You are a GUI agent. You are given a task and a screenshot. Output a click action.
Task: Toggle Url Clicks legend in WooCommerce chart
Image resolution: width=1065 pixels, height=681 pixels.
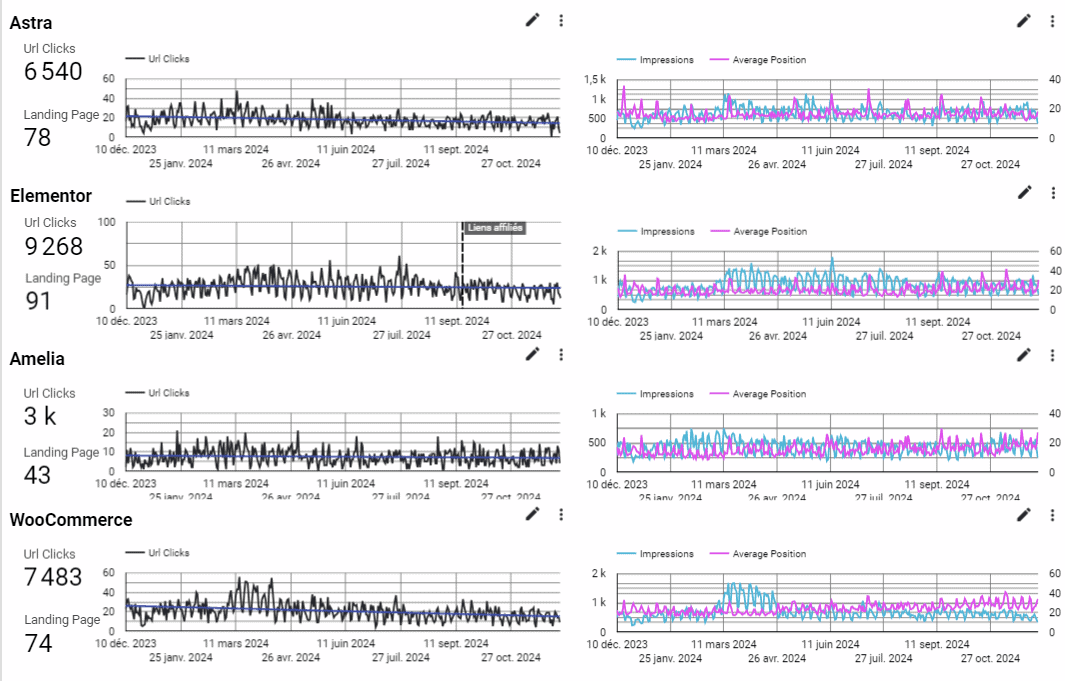tap(168, 553)
